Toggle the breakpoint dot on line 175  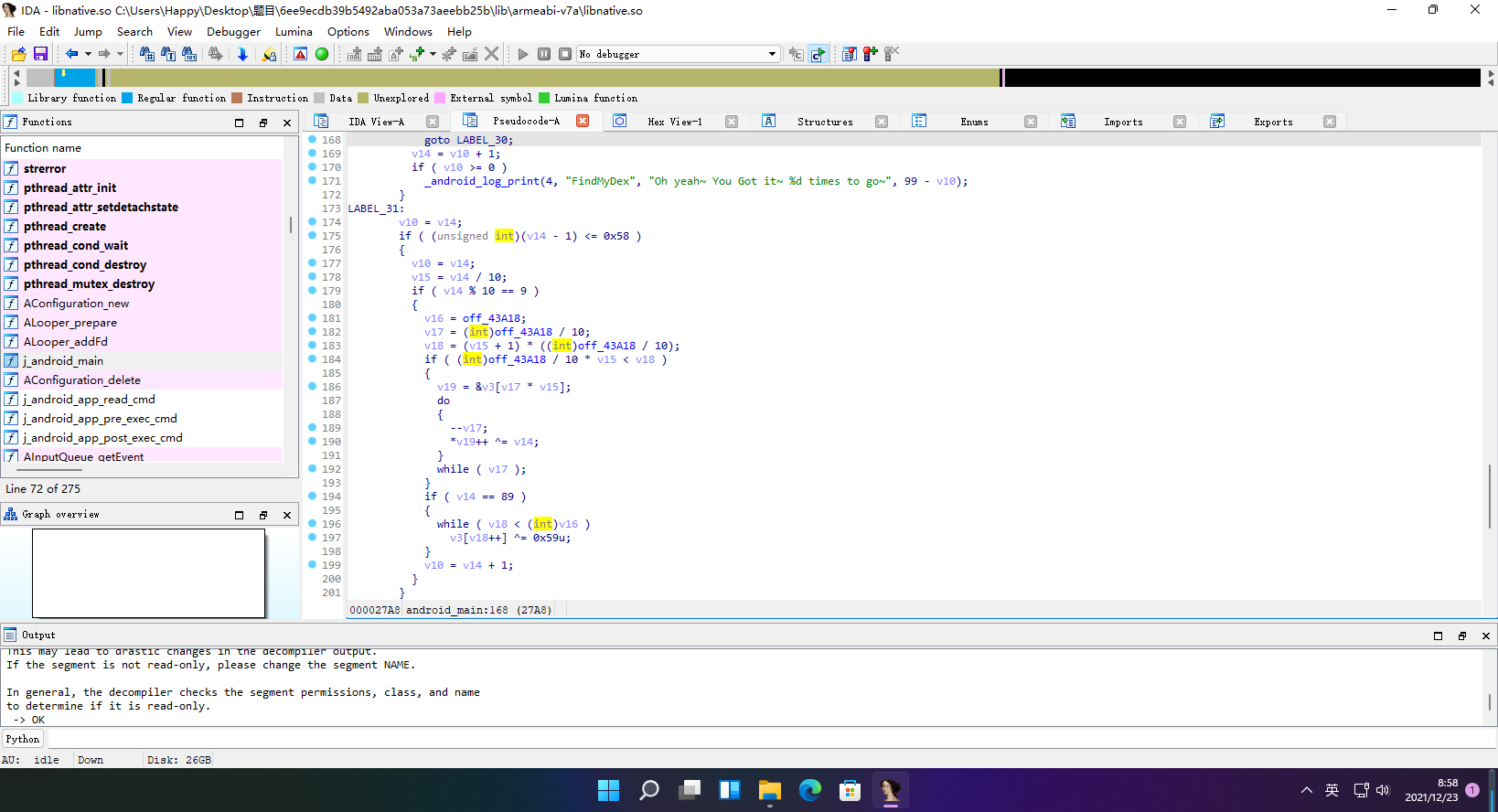[x=312, y=236]
